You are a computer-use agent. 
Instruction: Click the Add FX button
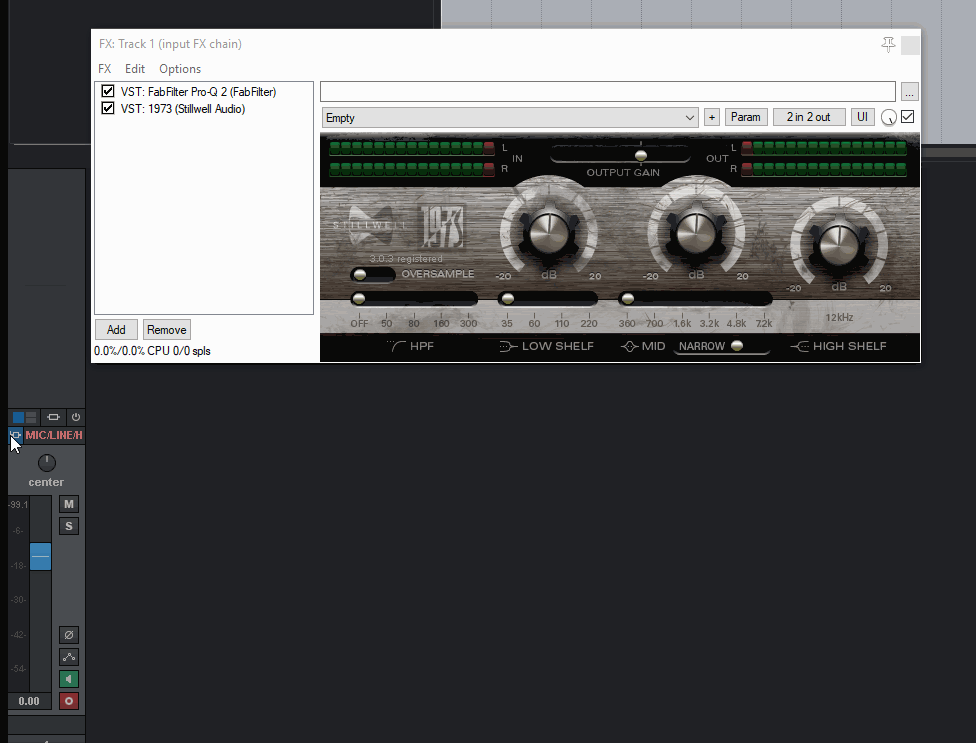coord(116,330)
